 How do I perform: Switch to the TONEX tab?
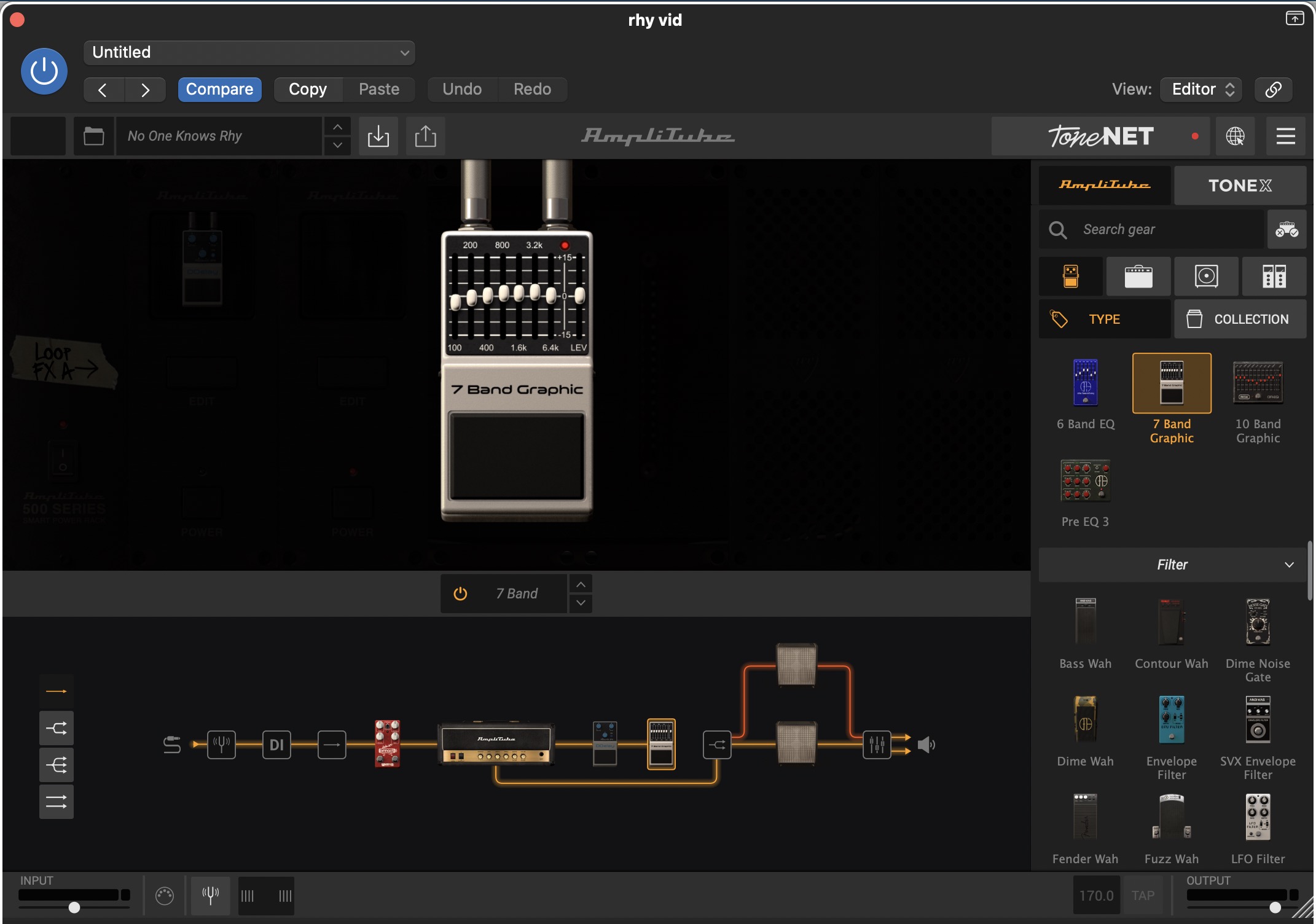pyautogui.click(x=1239, y=185)
